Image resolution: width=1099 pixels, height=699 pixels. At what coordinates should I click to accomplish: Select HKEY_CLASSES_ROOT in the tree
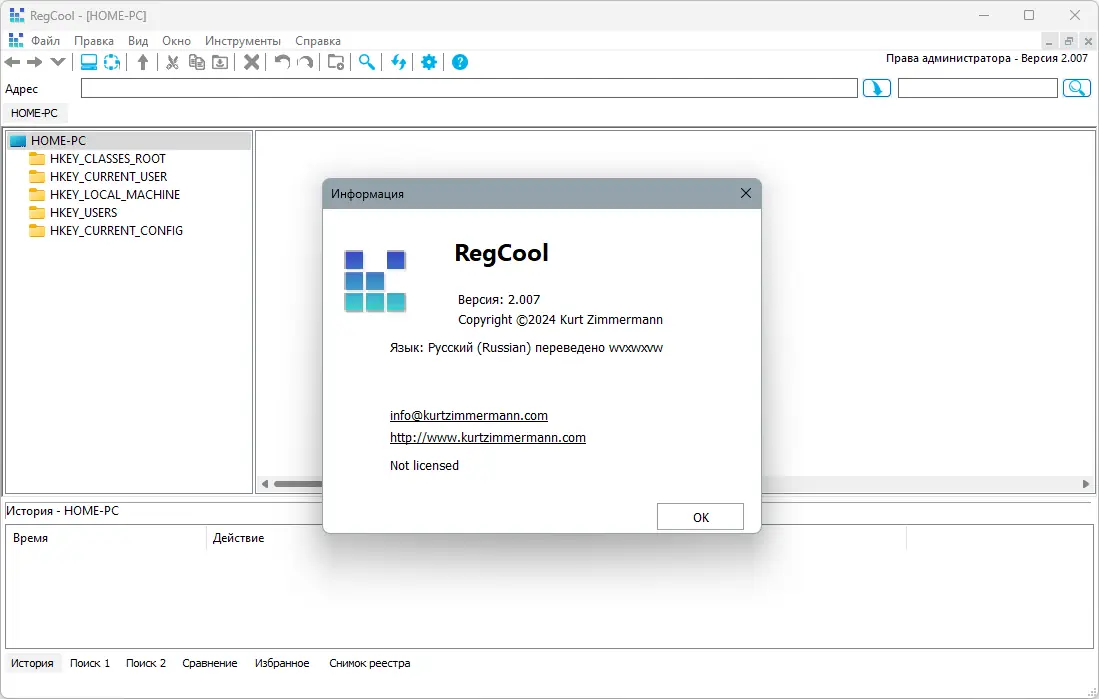point(107,158)
